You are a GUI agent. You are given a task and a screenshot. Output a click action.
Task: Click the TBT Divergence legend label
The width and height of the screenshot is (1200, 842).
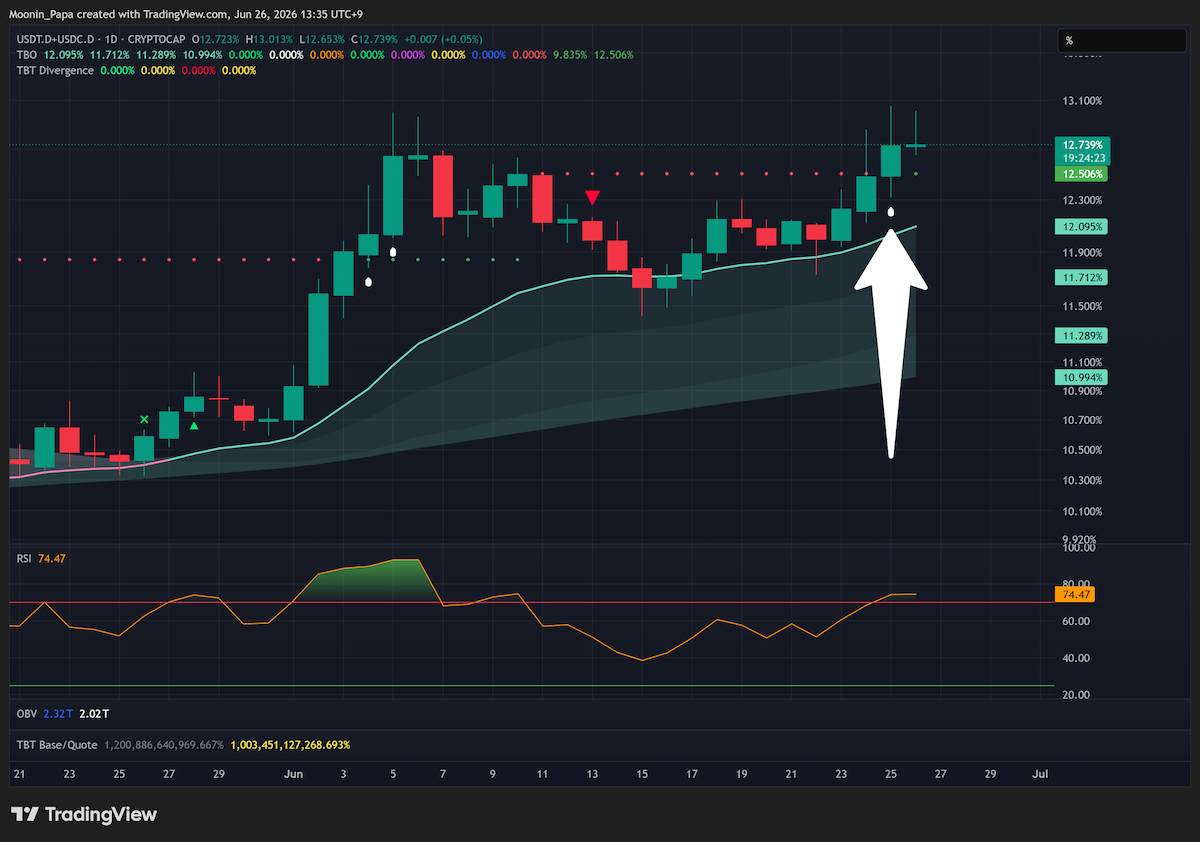coord(55,70)
